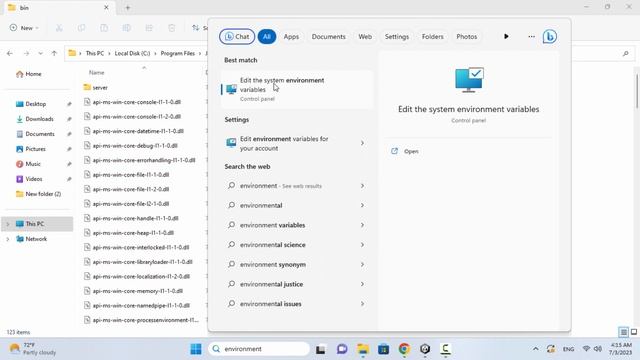640x360 pixels.
Task: Expand 'environment synonym' suggestion arrow
Action: 362,264
